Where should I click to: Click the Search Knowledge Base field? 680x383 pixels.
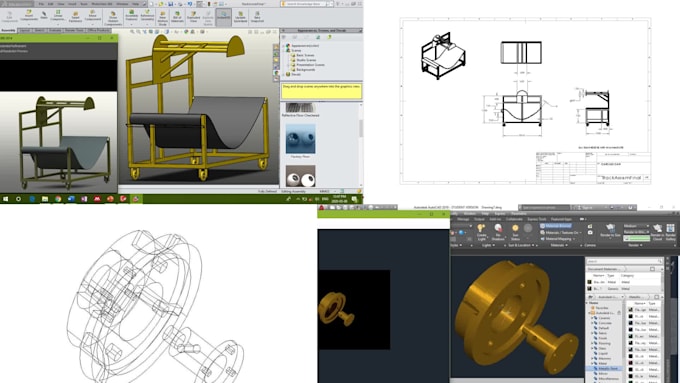click(x=304, y=4)
